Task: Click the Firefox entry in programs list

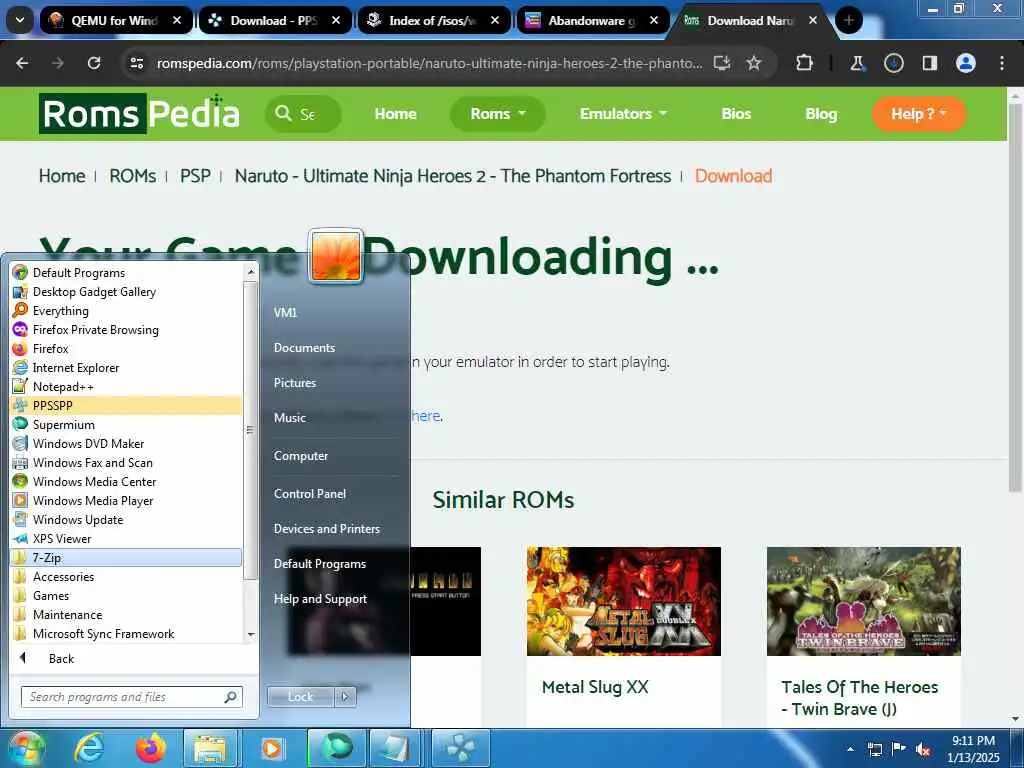Action: [126, 349]
